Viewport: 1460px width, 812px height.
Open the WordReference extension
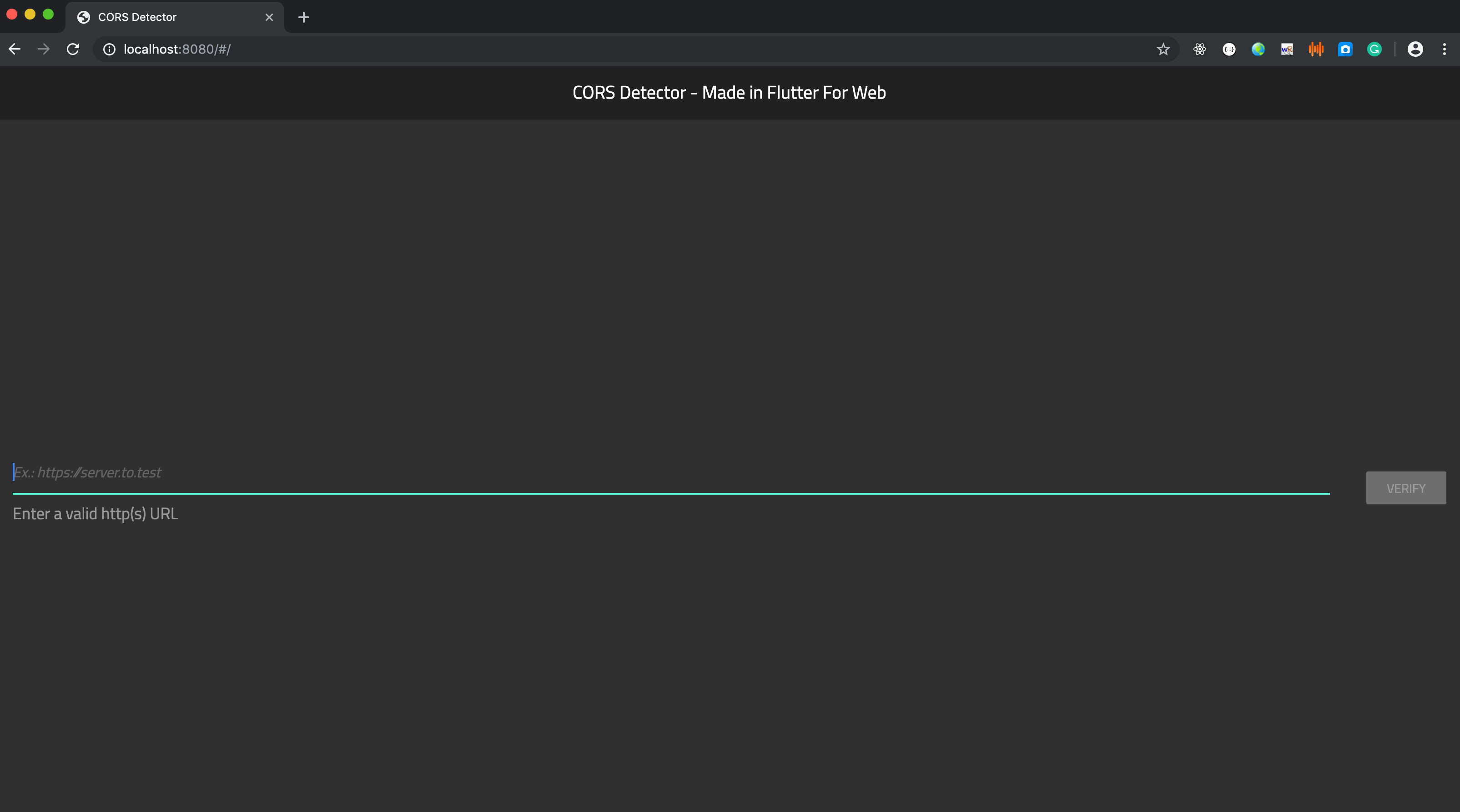(x=1287, y=49)
